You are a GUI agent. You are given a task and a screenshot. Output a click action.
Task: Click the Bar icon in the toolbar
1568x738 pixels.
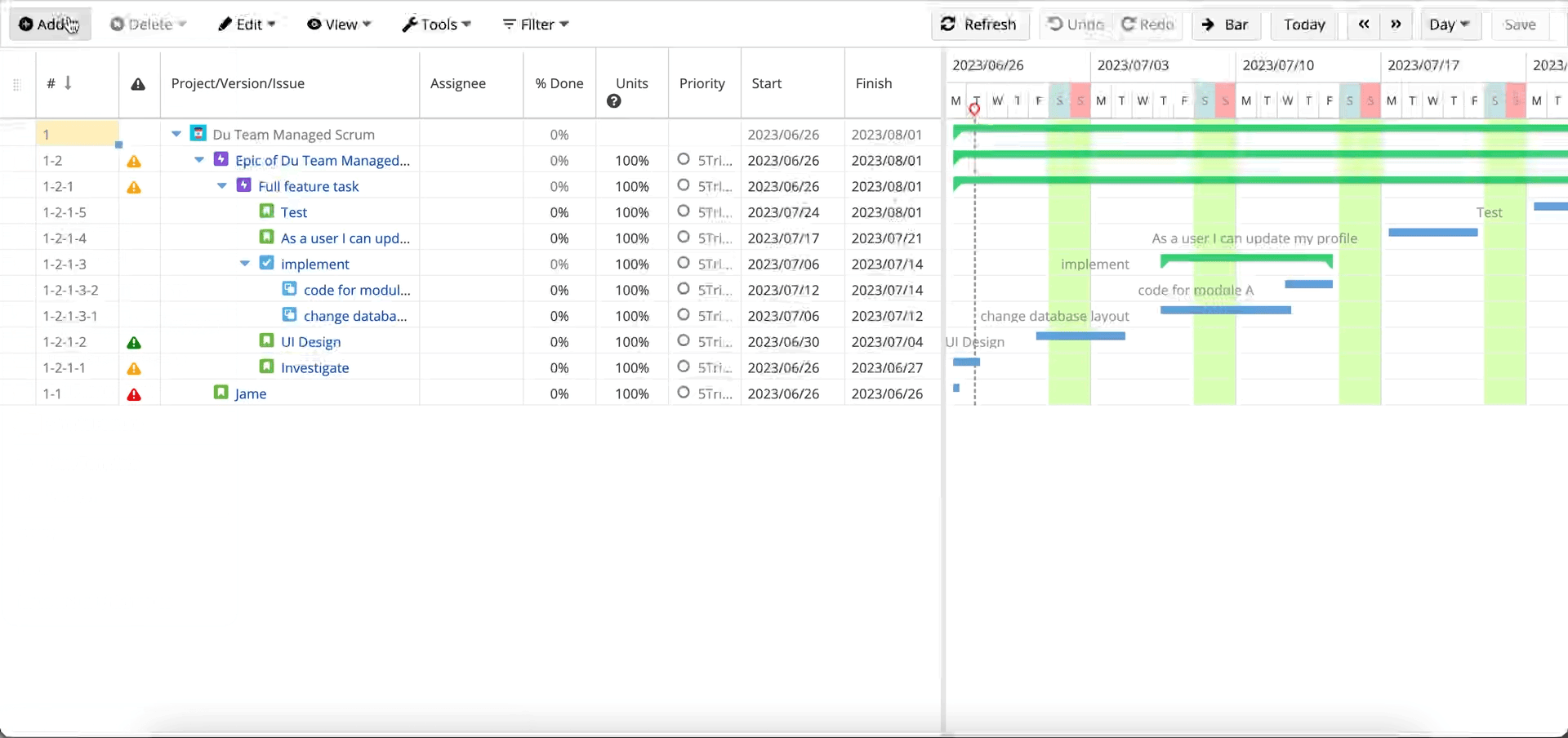[x=1209, y=24]
